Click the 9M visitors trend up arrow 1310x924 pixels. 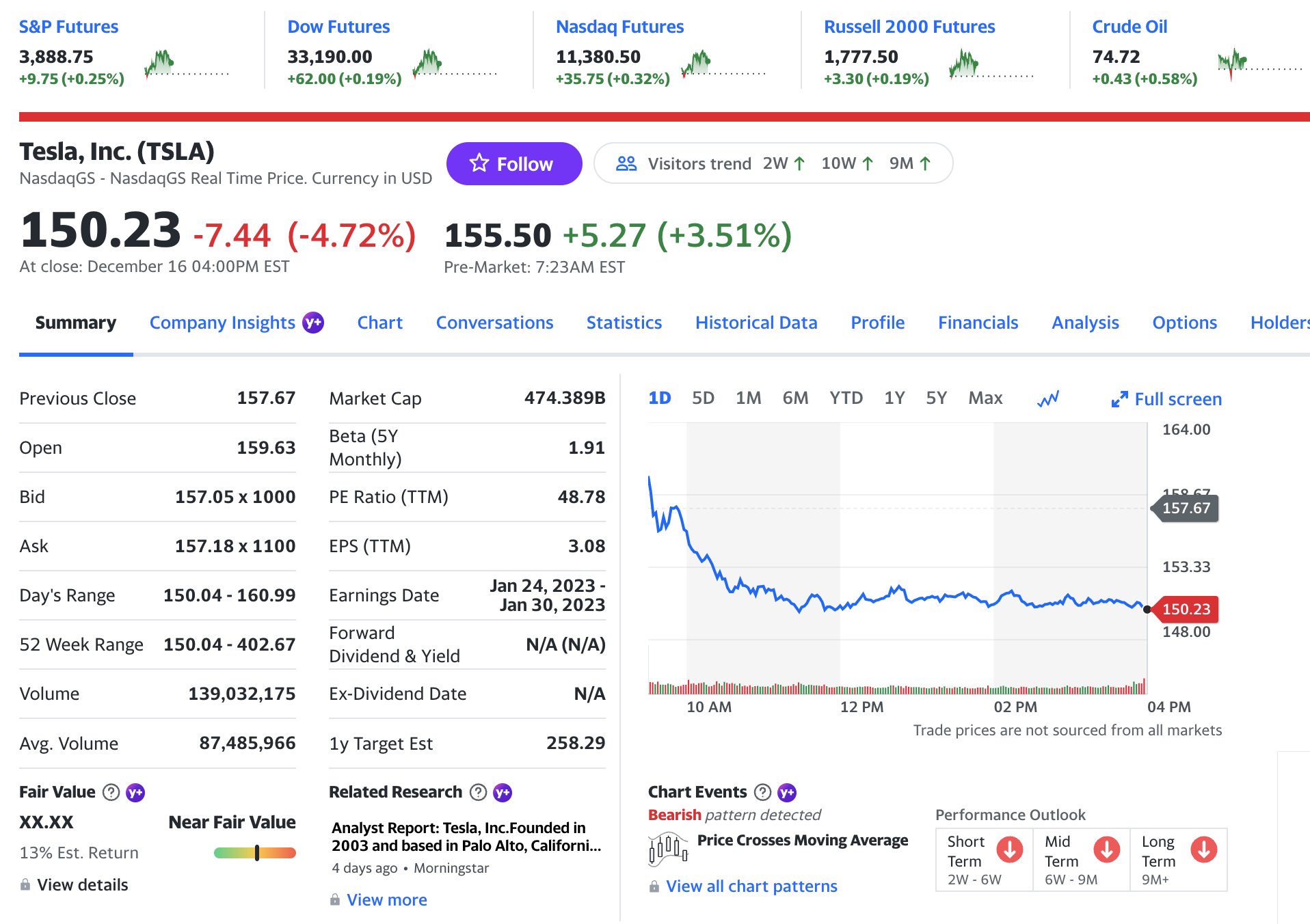coord(925,163)
